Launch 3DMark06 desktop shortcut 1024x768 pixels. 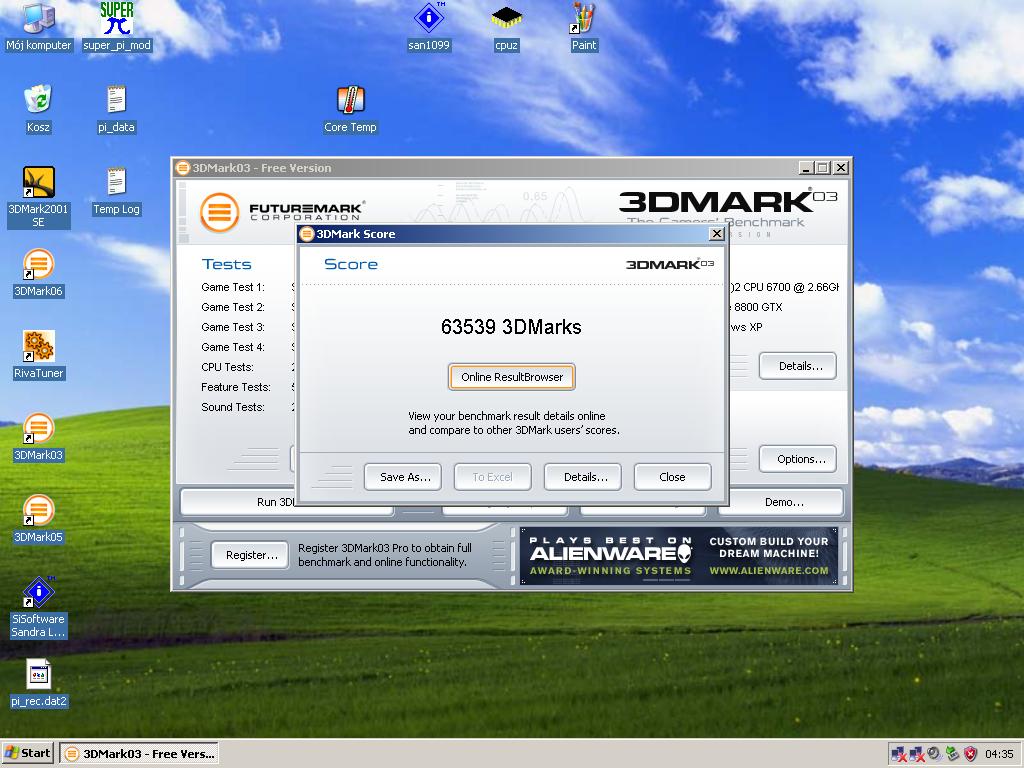coord(38,273)
